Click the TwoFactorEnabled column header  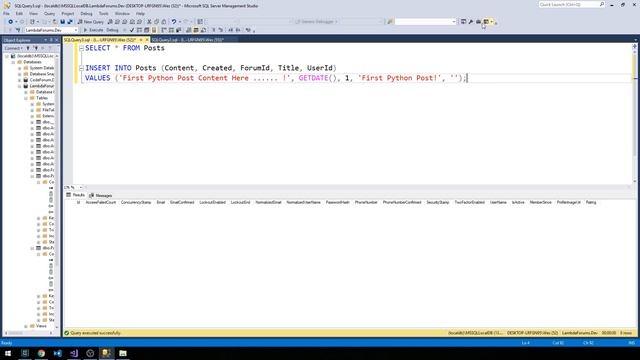click(x=469, y=202)
